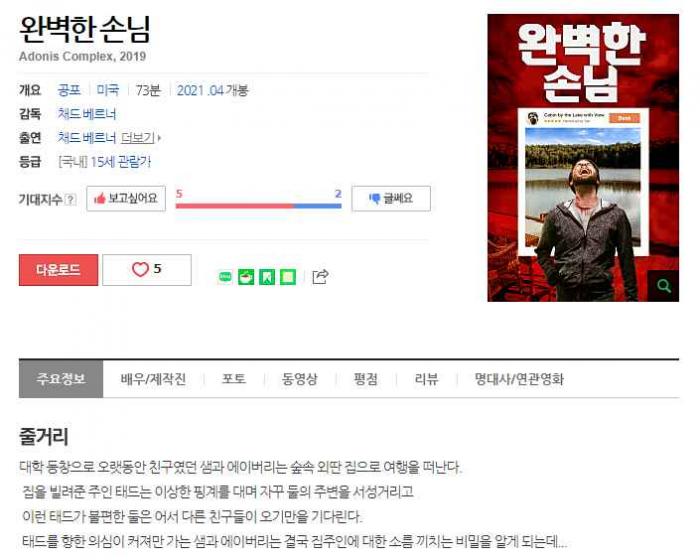Vote 보고싶어요 thumbs-up button
This screenshot has width=700, height=560.
tap(126, 198)
